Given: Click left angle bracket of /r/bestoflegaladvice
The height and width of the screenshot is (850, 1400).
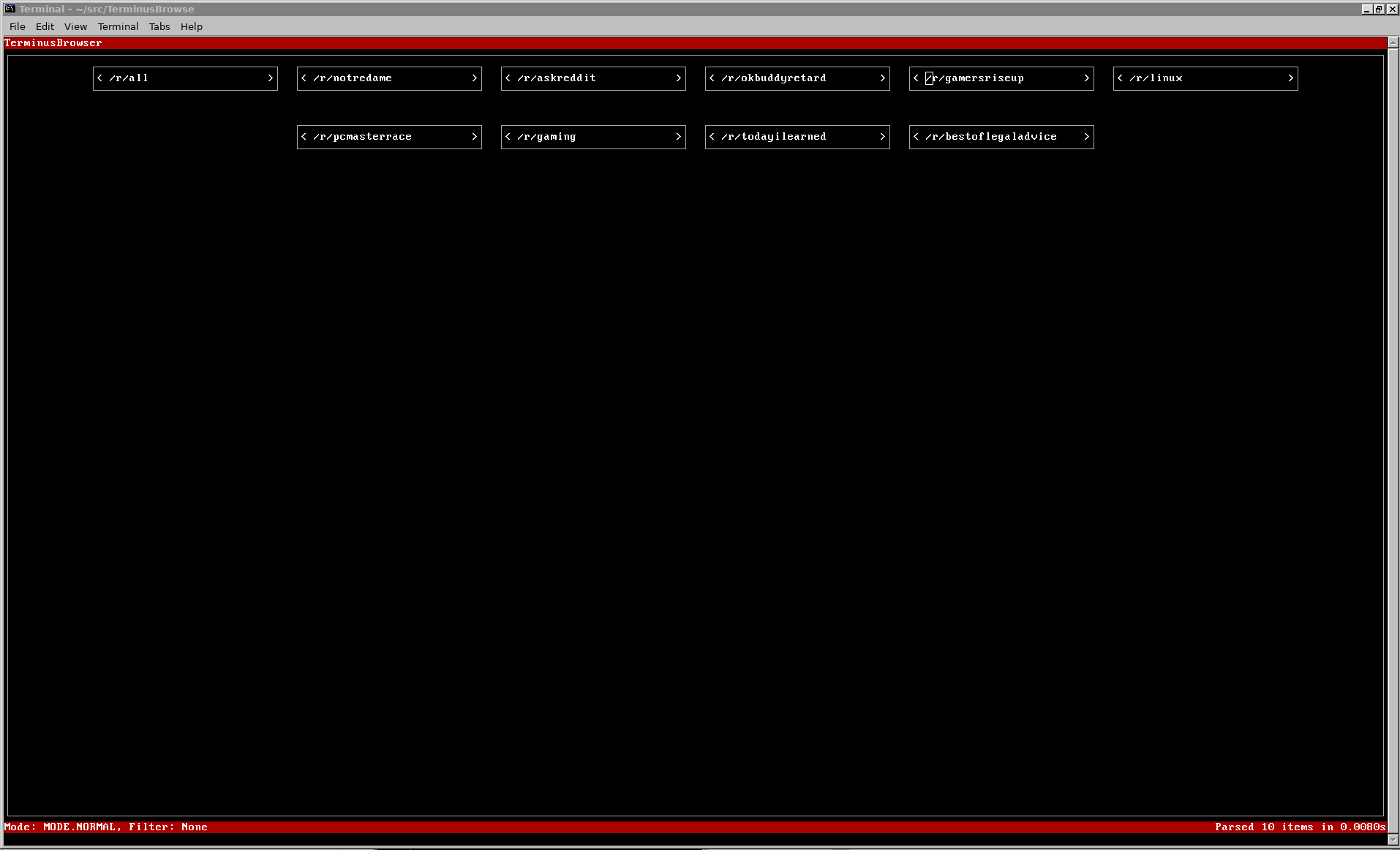Looking at the screenshot, I should coord(917,137).
